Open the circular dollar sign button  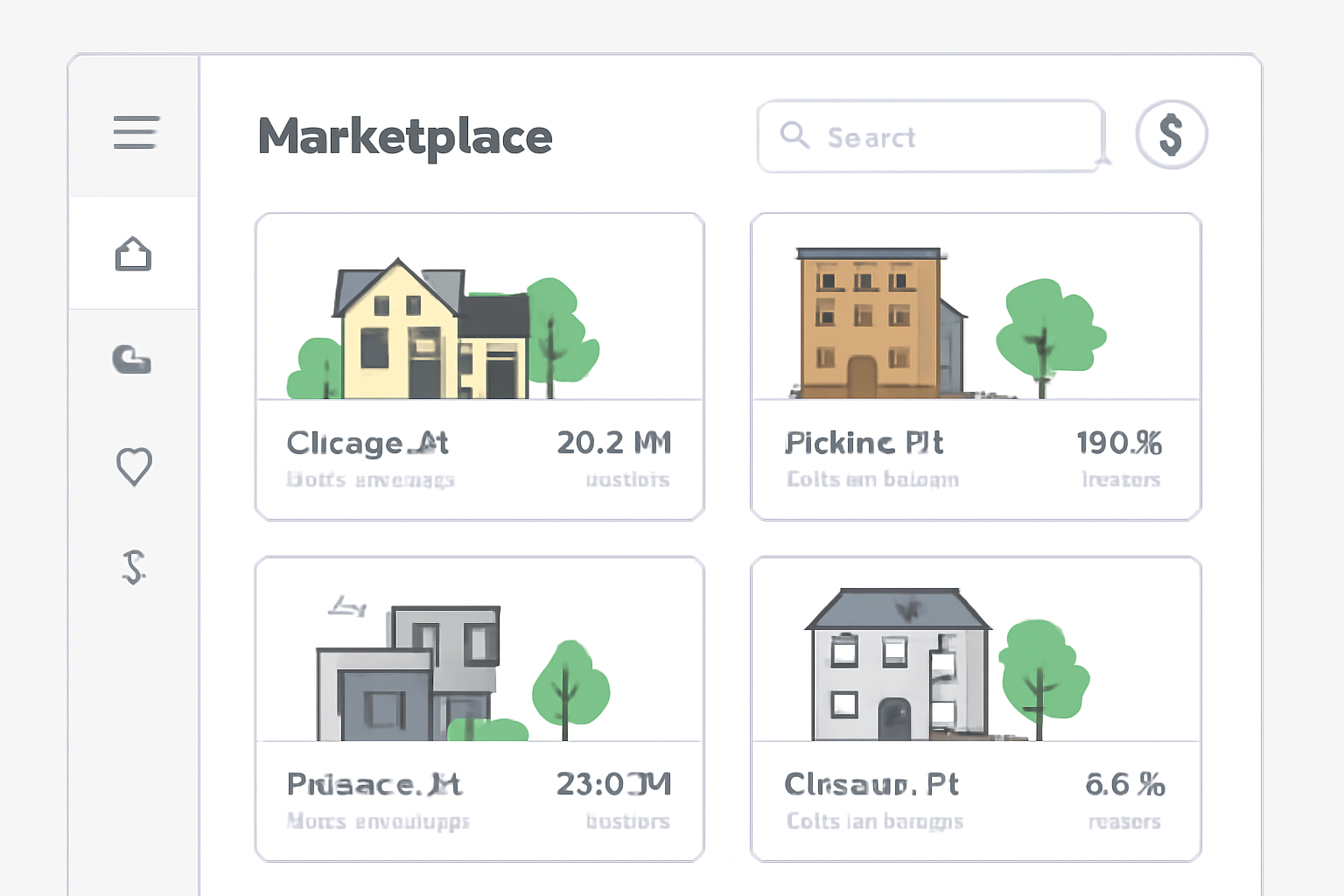pos(1171,135)
